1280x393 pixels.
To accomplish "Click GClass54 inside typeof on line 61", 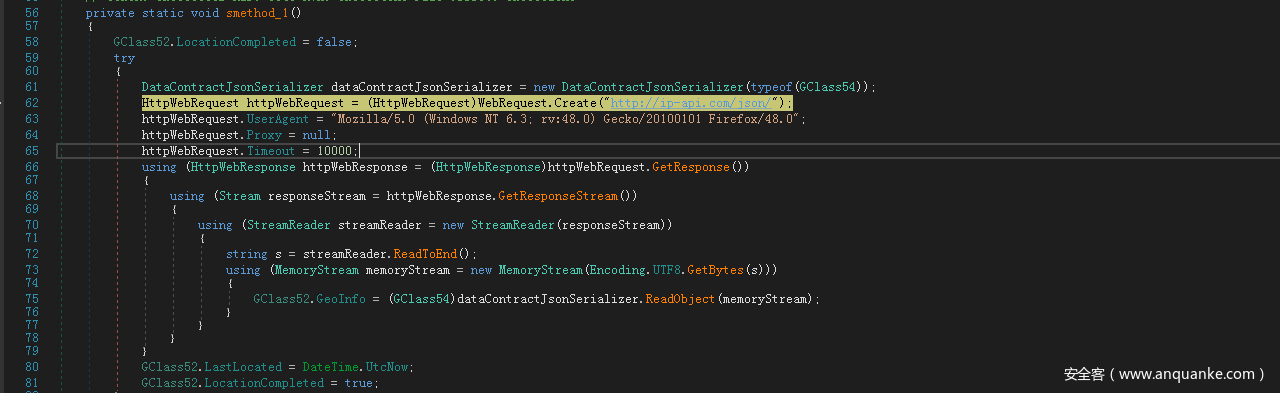I will pyautogui.click(x=826, y=87).
